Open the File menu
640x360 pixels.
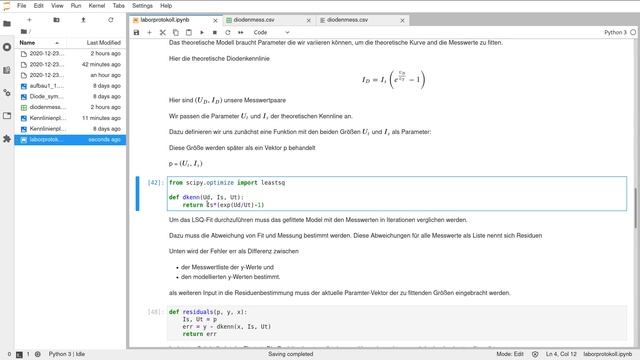pyautogui.click(x=22, y=6)
